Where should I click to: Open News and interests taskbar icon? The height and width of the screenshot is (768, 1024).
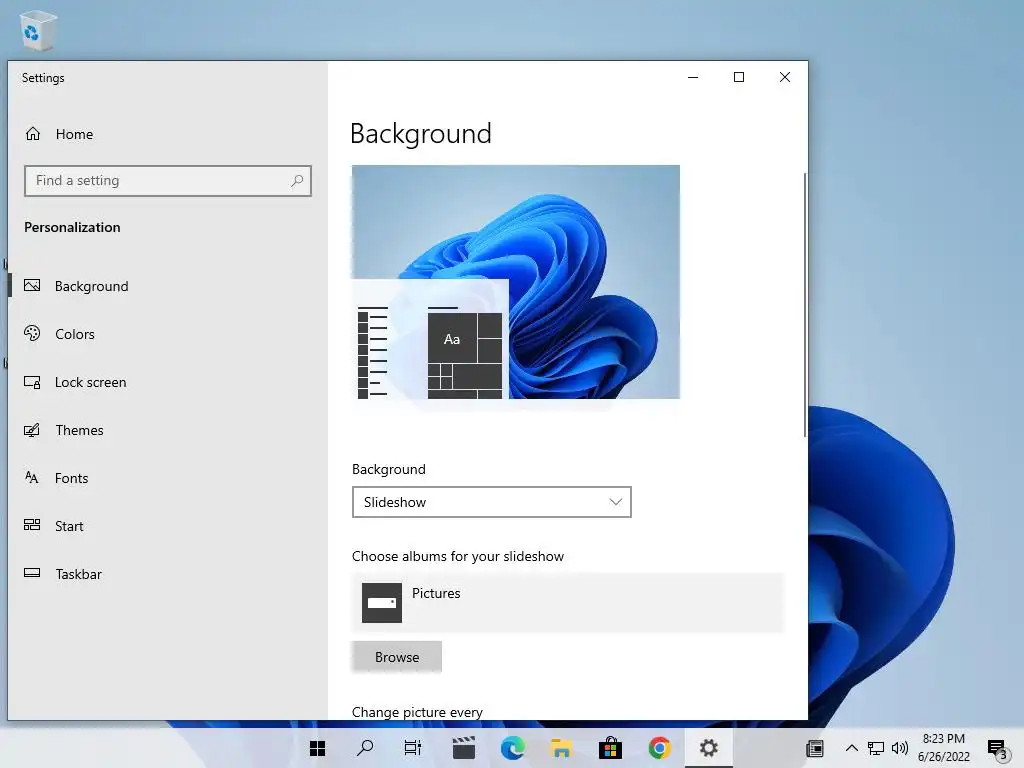(x=815, y=748)
